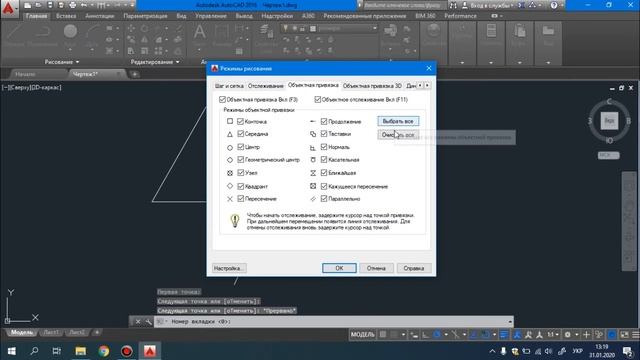
Task: Open the Вид ribbon tab
Action: pyautogui.click(x=181, y=16)
